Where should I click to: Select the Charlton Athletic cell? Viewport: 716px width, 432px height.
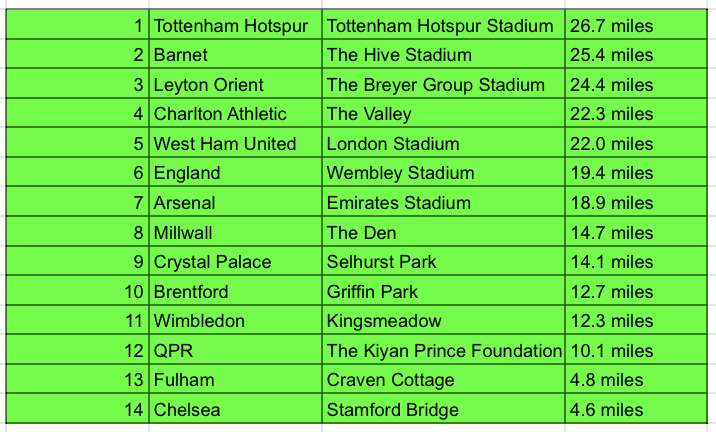point(235,113)
